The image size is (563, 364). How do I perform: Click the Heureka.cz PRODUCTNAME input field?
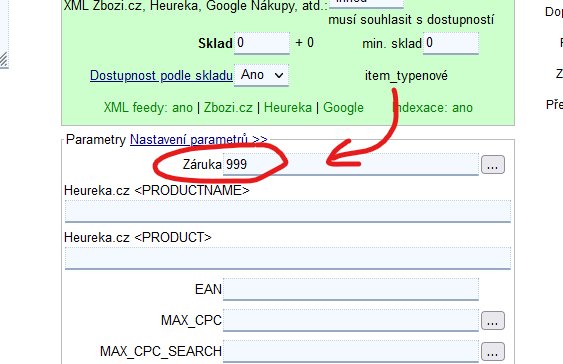[288, 211]
